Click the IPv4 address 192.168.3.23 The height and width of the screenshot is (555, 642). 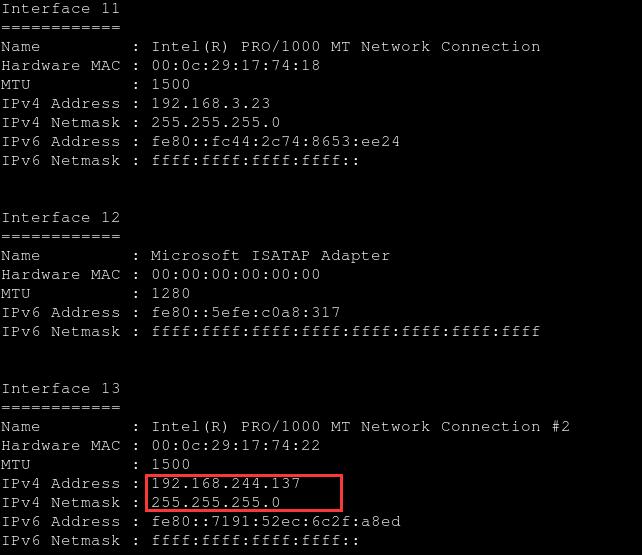pos(211,103)
